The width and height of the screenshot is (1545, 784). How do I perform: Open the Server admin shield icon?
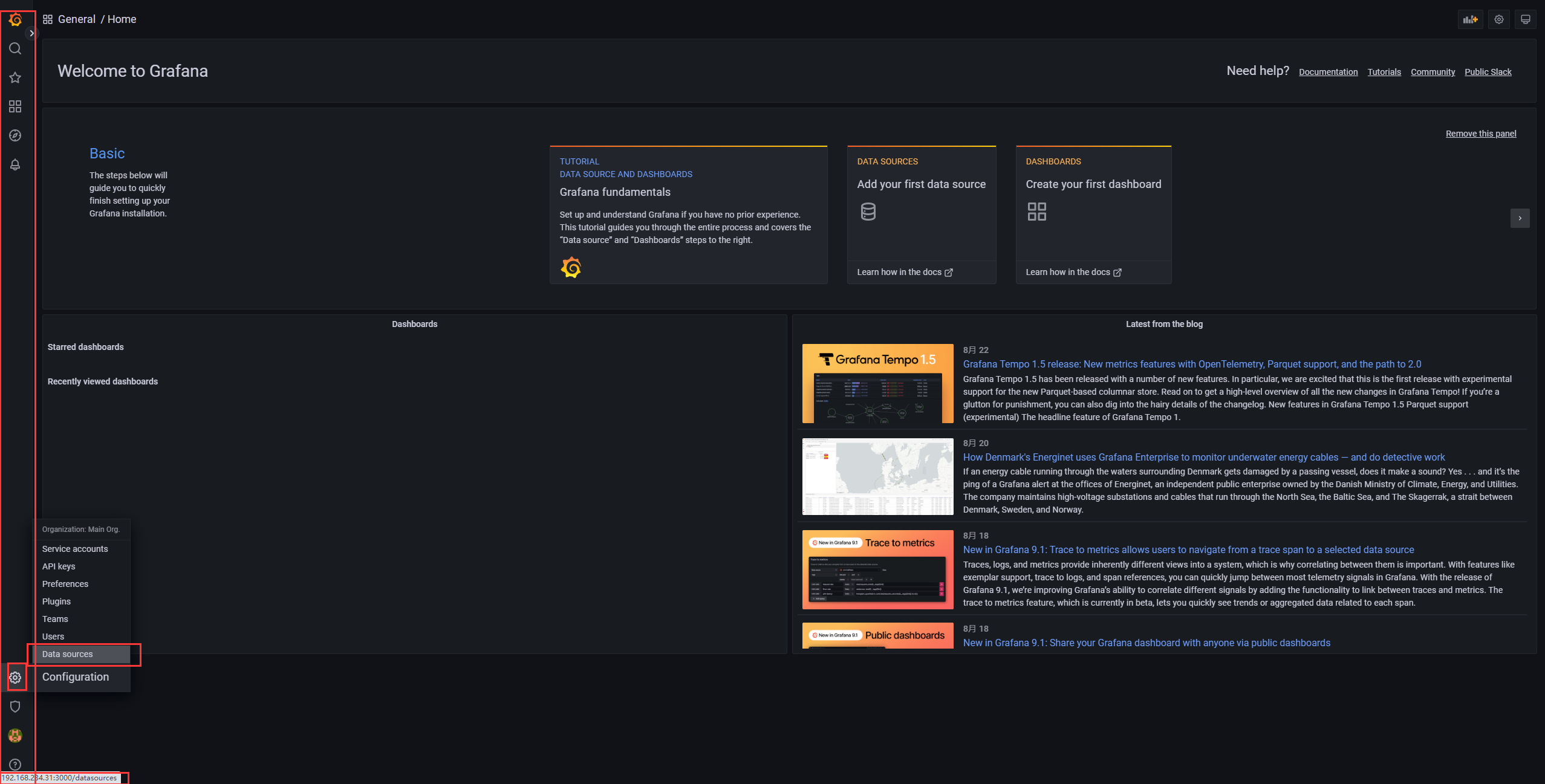pyautogui.click(x=15, y=707)
